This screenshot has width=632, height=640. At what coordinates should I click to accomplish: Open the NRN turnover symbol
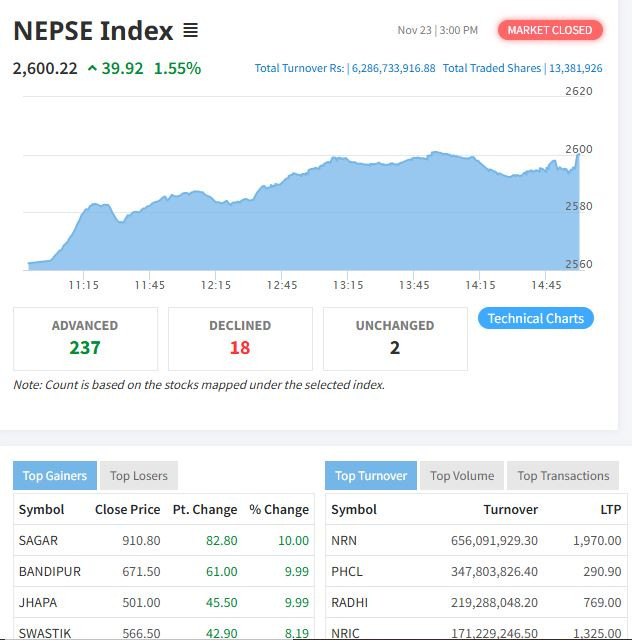pos(343,540)
